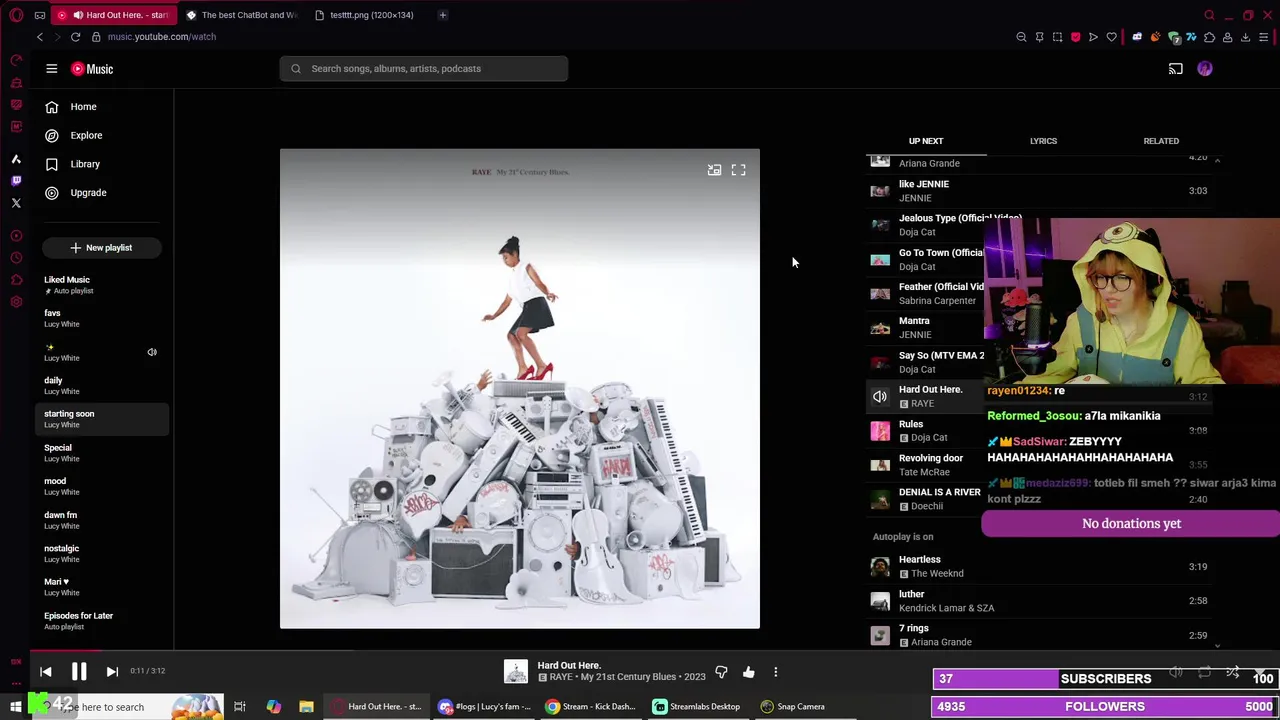
Task: Switch to 'The best ChatBot' browser tab
Action: 241,15
